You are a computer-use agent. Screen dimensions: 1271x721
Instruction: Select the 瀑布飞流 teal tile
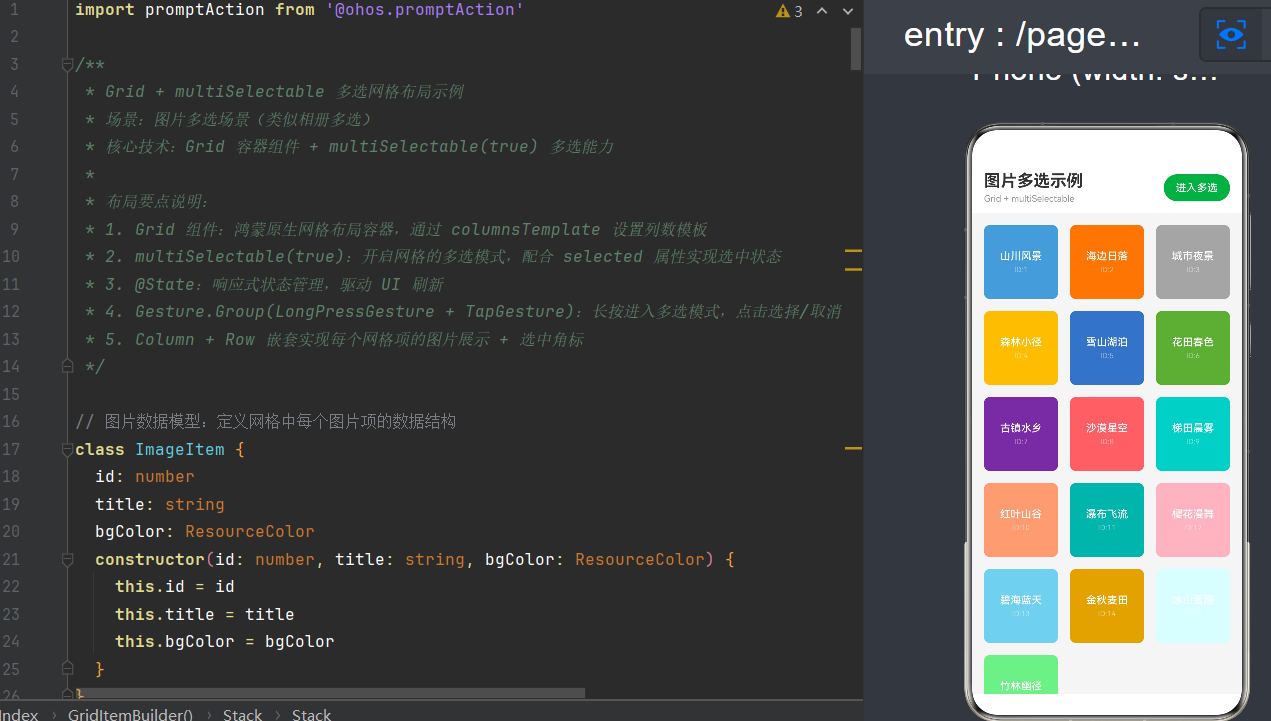(1107, 520)
